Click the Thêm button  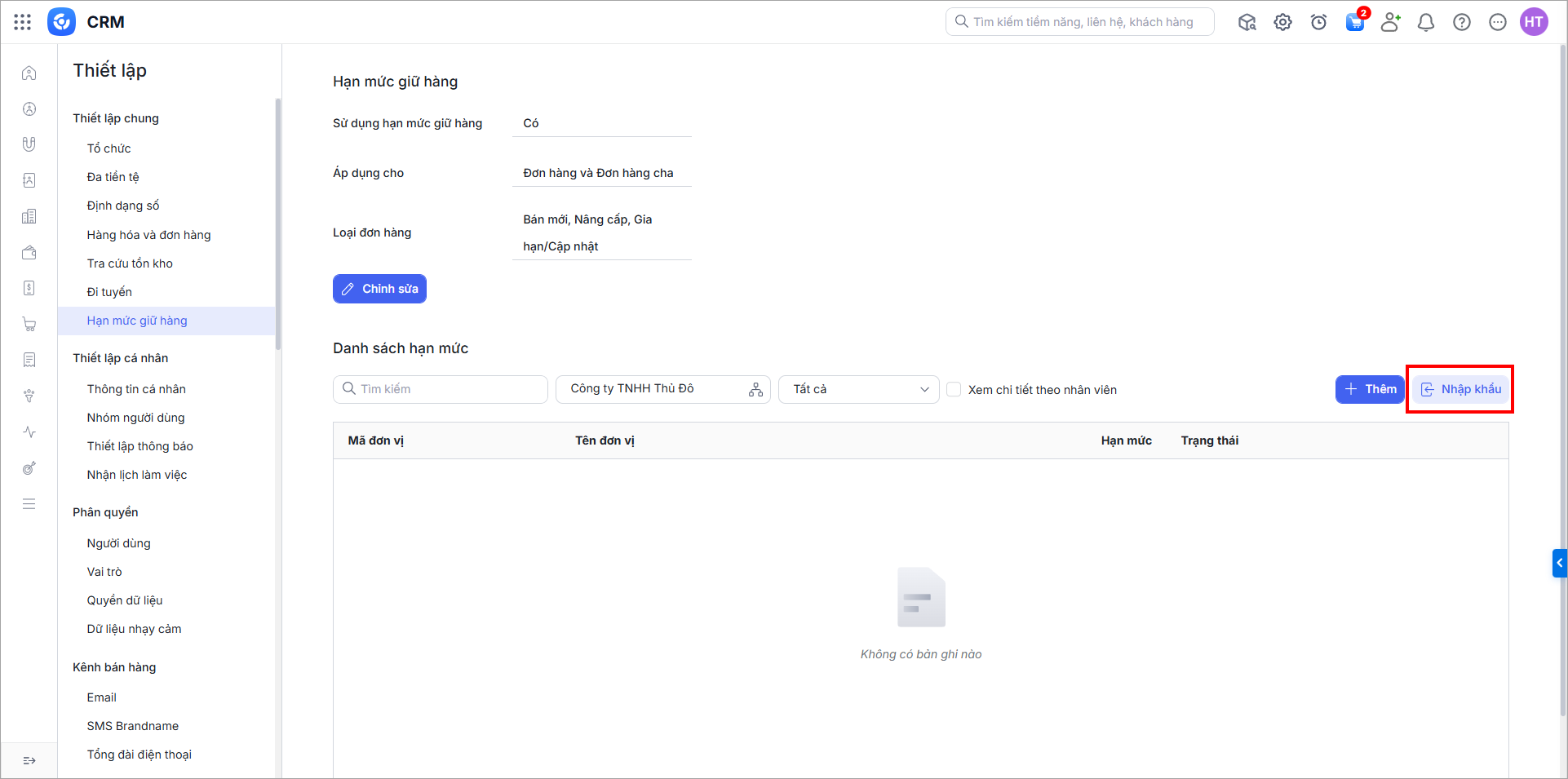click(x=1369, y=389)
